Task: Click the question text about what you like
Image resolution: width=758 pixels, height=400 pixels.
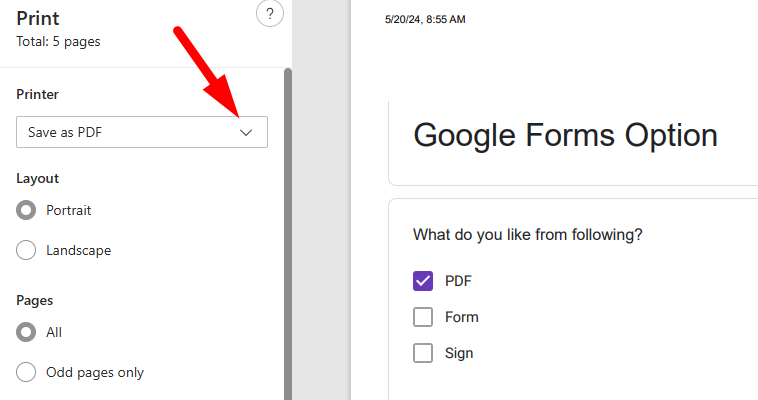Action: coord(527,235)
